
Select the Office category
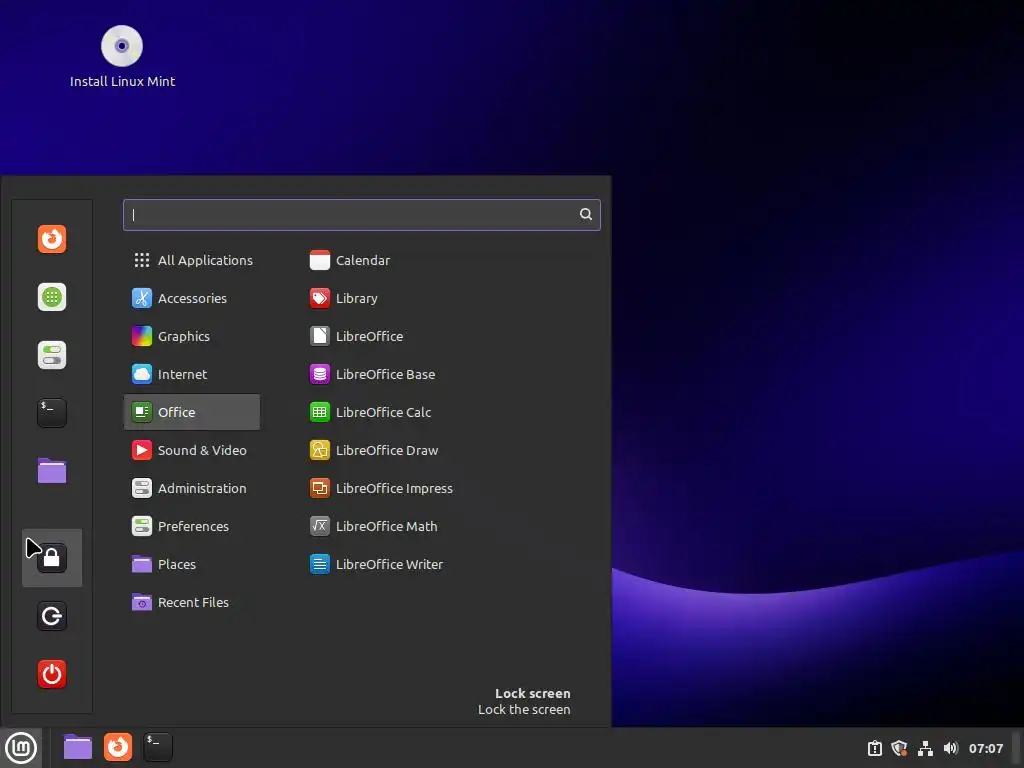click(192, 412)
